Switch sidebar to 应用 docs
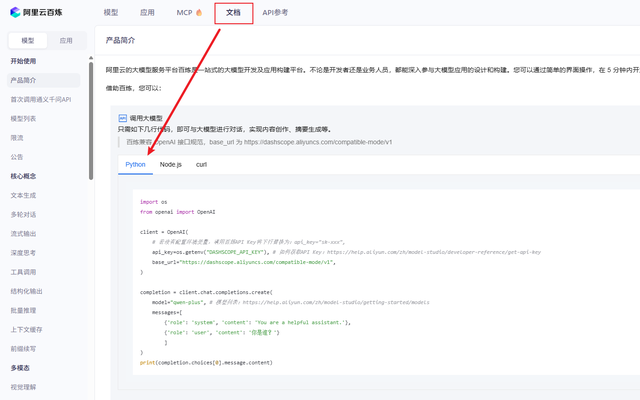This screenshot has height=400, width=640. [x=66, y=41]
